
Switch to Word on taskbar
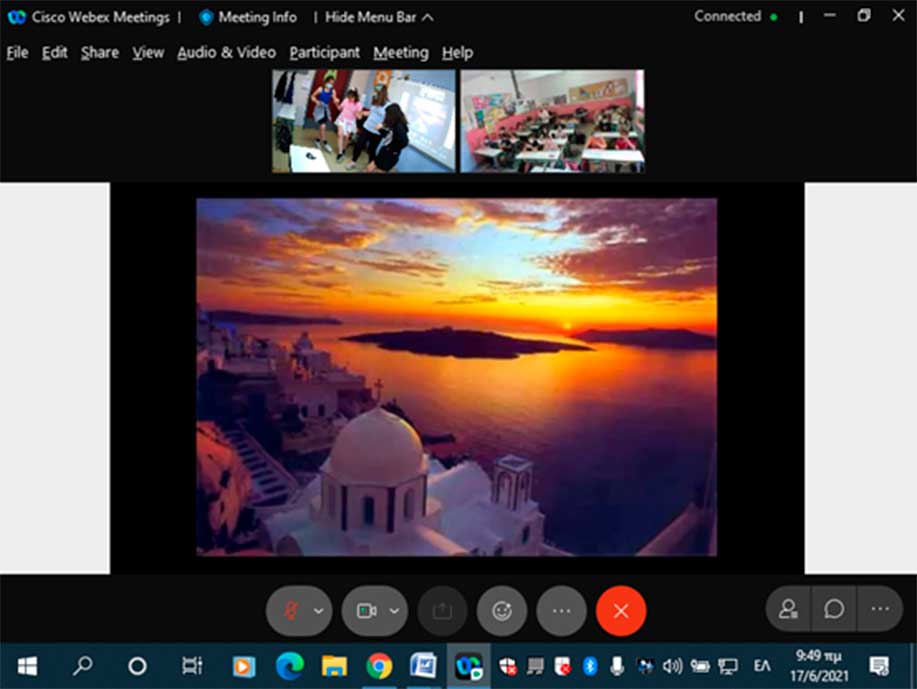pyautogui.click(x=424, y=666)
